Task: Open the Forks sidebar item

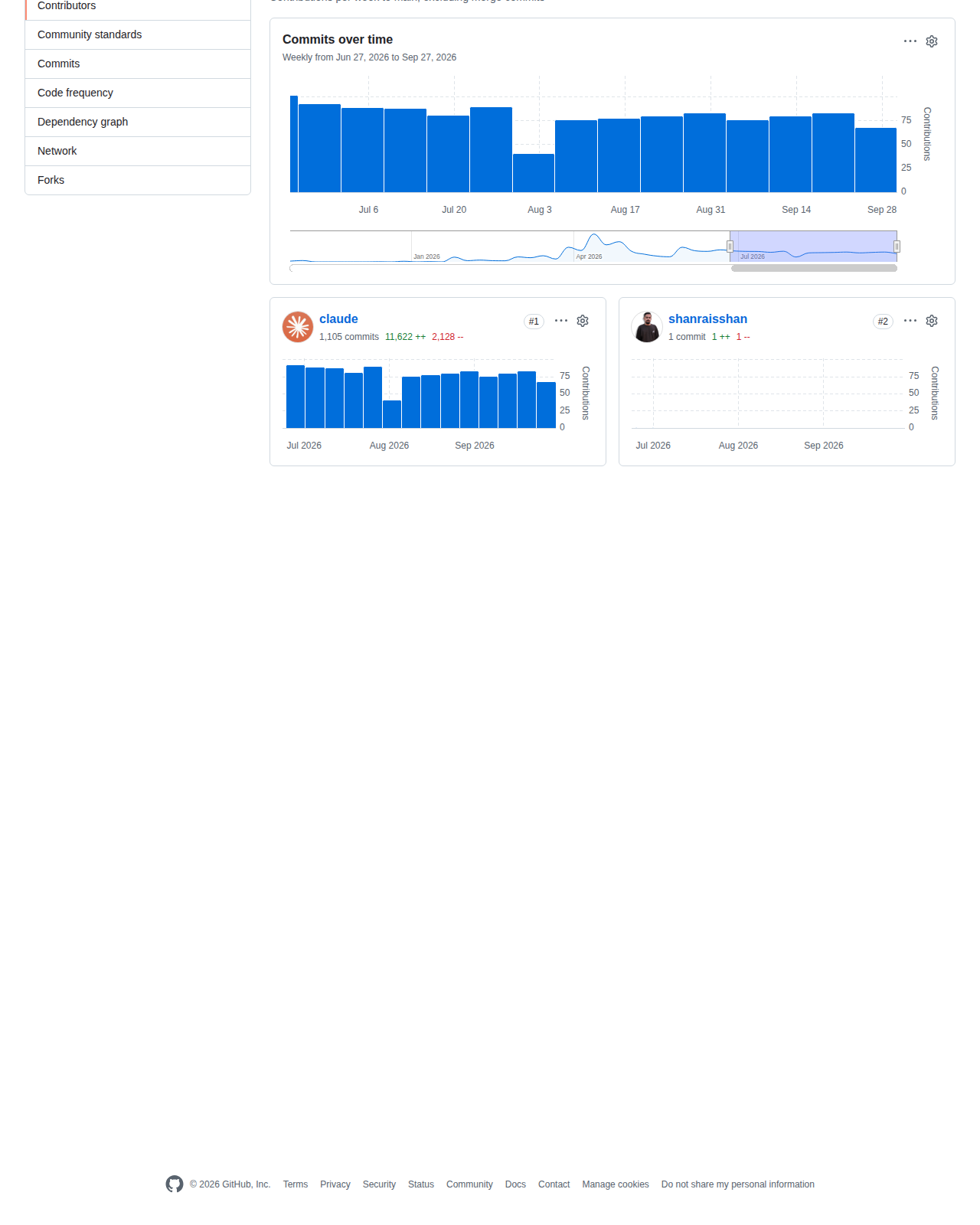Action: [x=138, y=180]
